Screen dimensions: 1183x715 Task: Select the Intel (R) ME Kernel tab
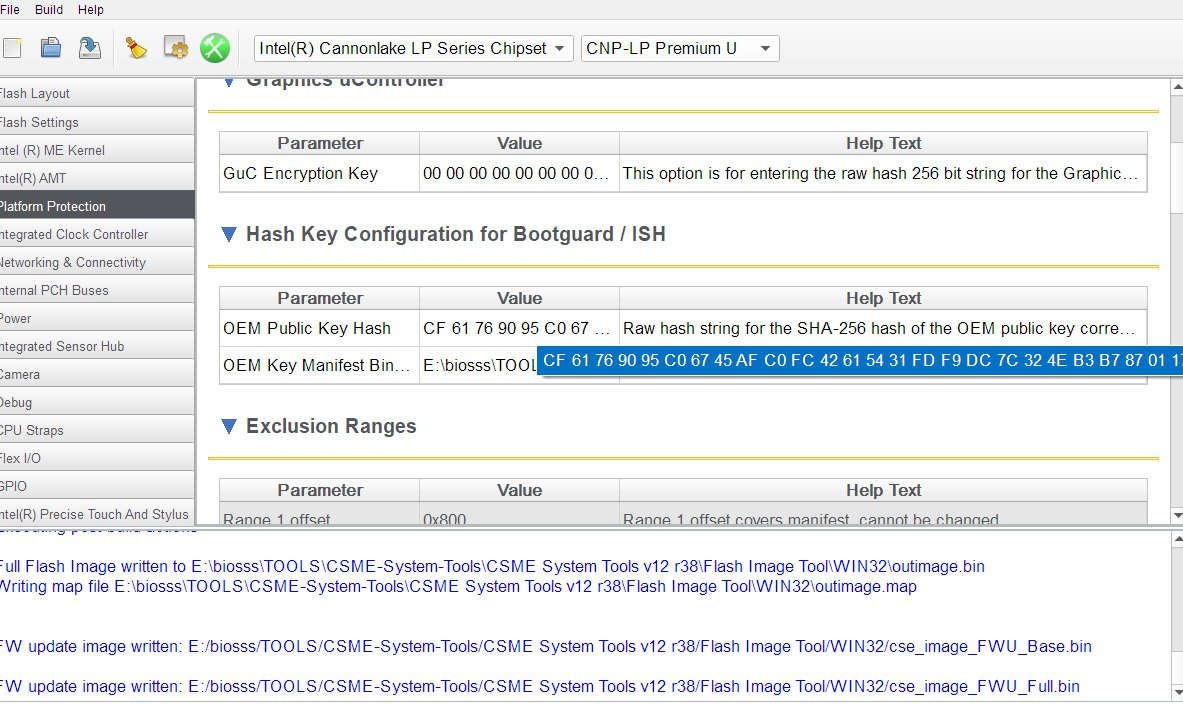pos(97,150)
